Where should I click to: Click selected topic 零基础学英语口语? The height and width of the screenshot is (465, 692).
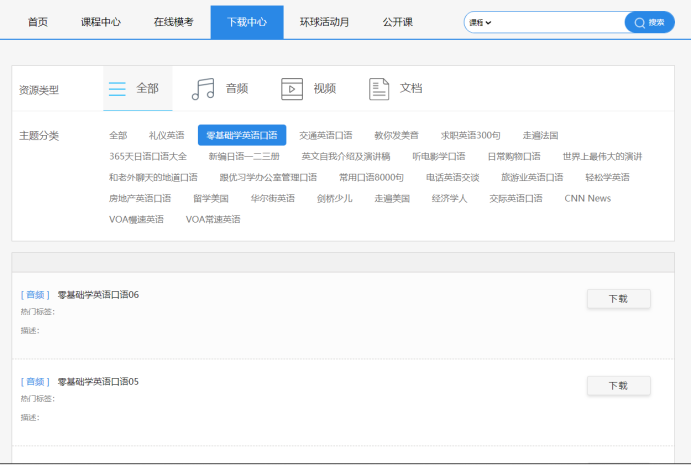pos(242,135)
